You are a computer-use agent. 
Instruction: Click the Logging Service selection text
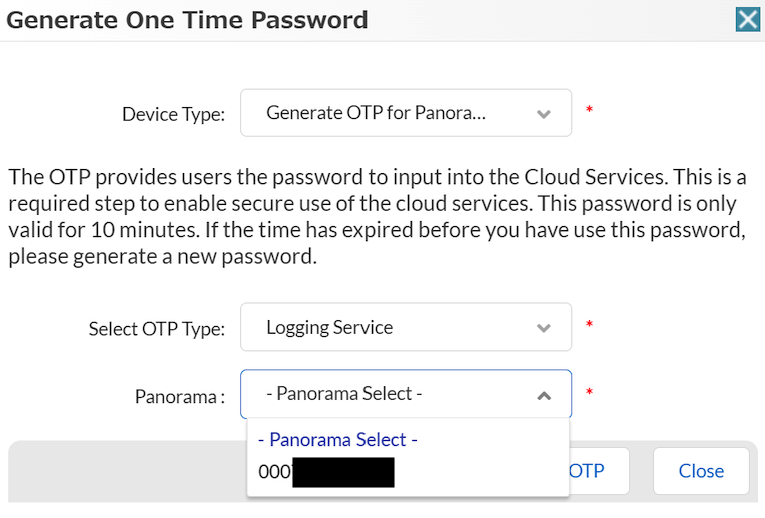coord(330,327)
